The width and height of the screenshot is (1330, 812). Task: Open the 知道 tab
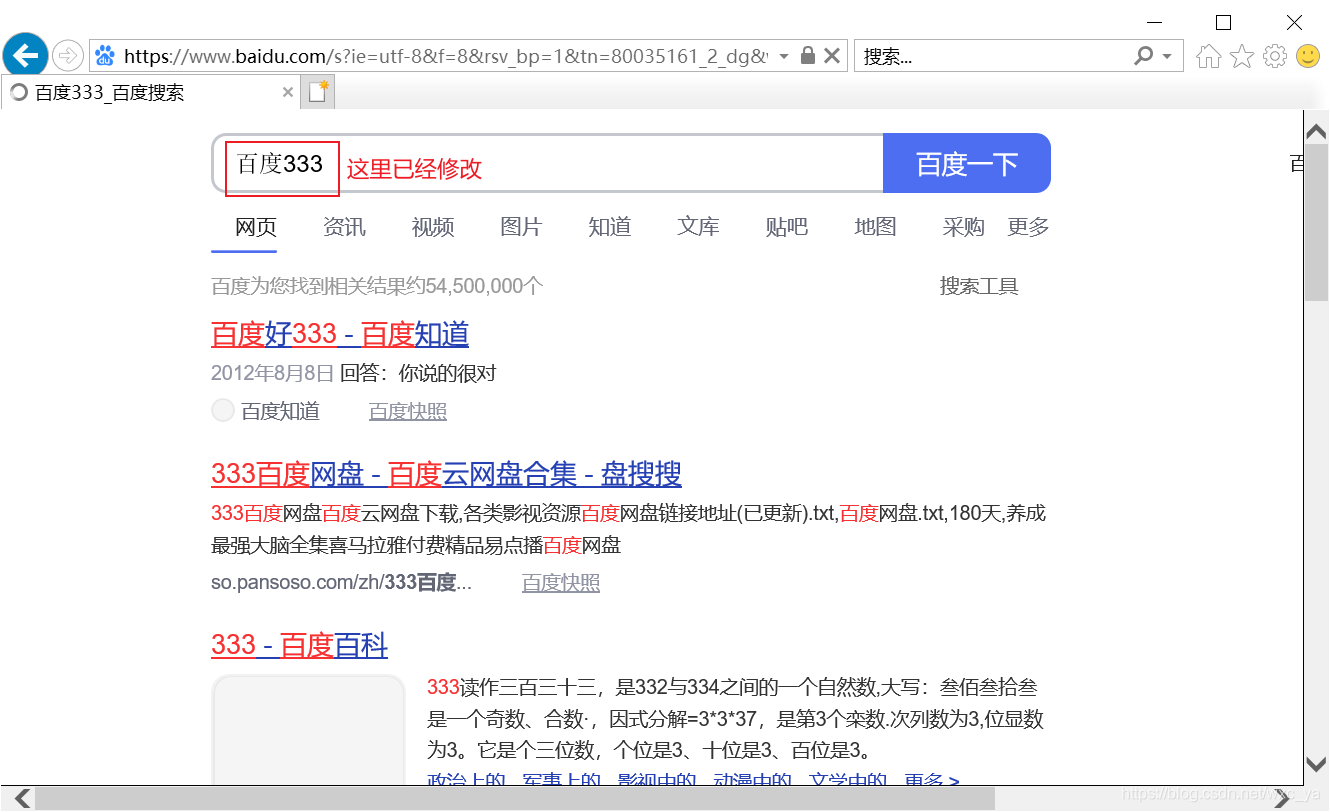(610, 227)
